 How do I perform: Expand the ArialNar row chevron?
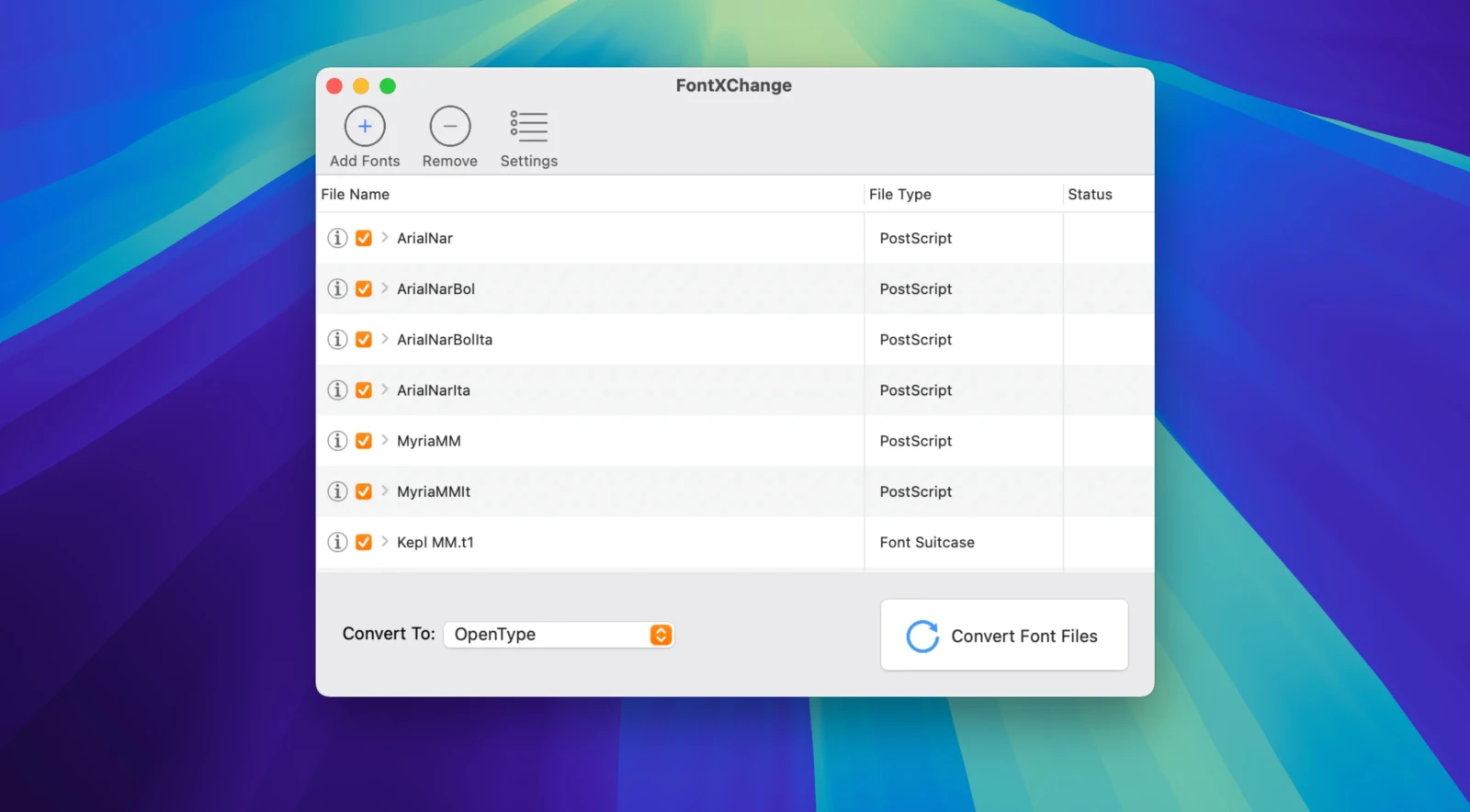[385, 238]
